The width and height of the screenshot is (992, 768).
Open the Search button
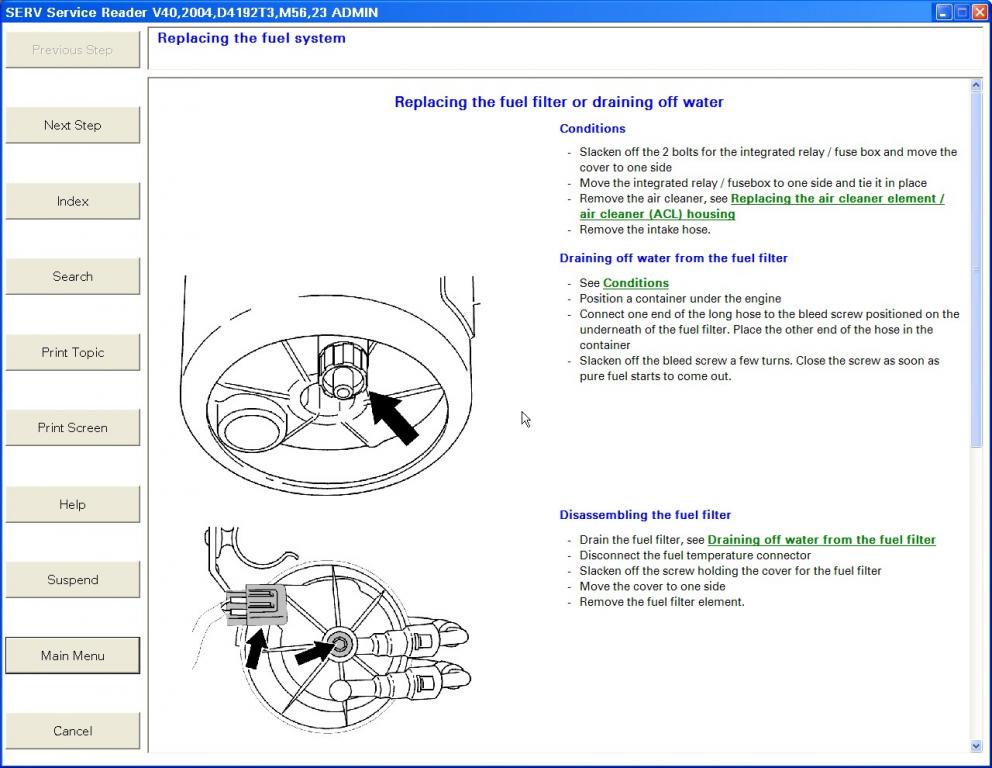pyautogui.click(x=73, y=276)
